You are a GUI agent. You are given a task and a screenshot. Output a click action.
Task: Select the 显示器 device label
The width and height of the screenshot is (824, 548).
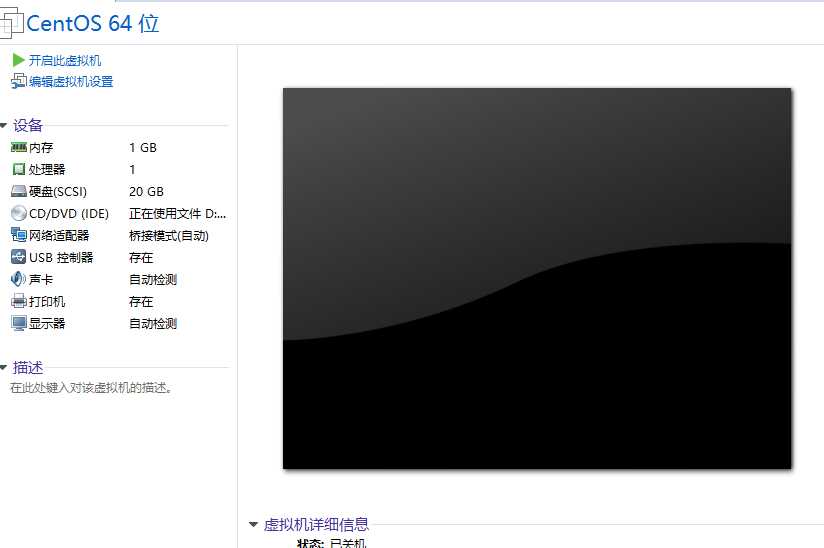[47, 323]
